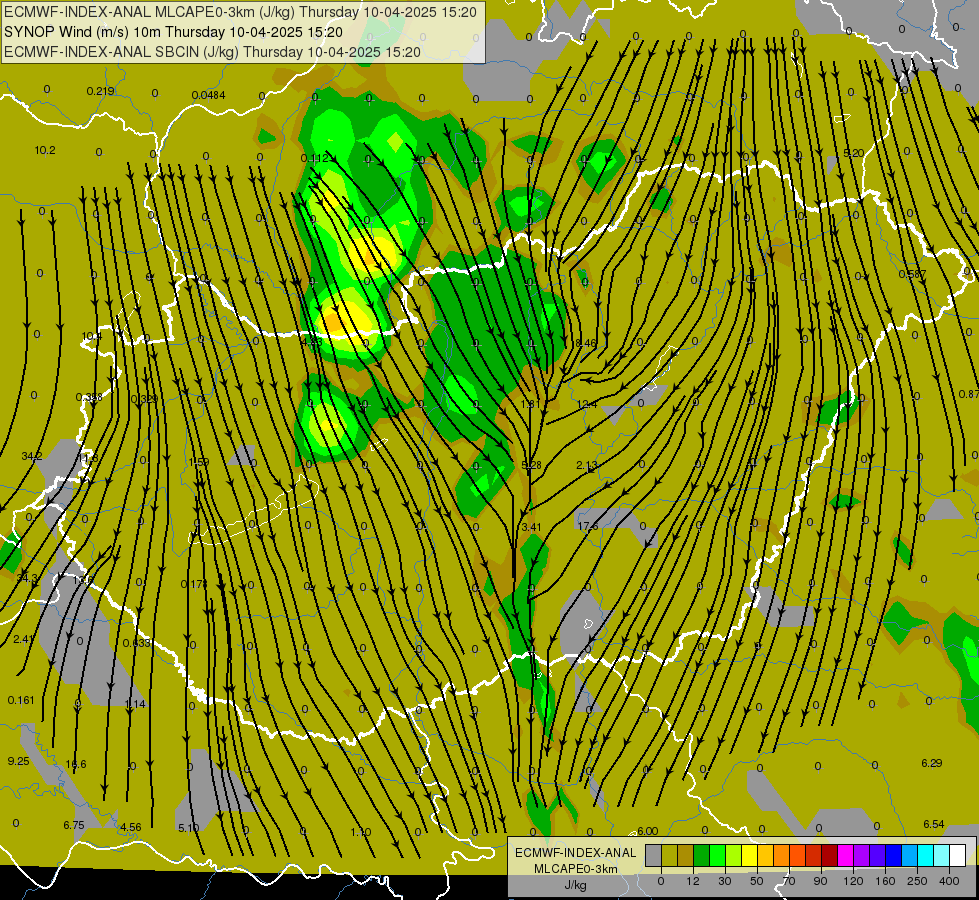Click the map value 10.2
Image resolution: width=979 pixels, height=900 pixels.
point(45,151)
